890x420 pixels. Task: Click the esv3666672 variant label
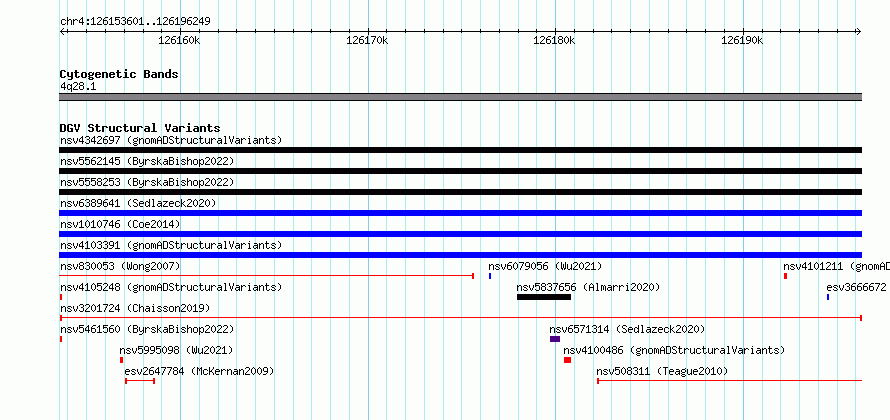click(x=856, y=287)
